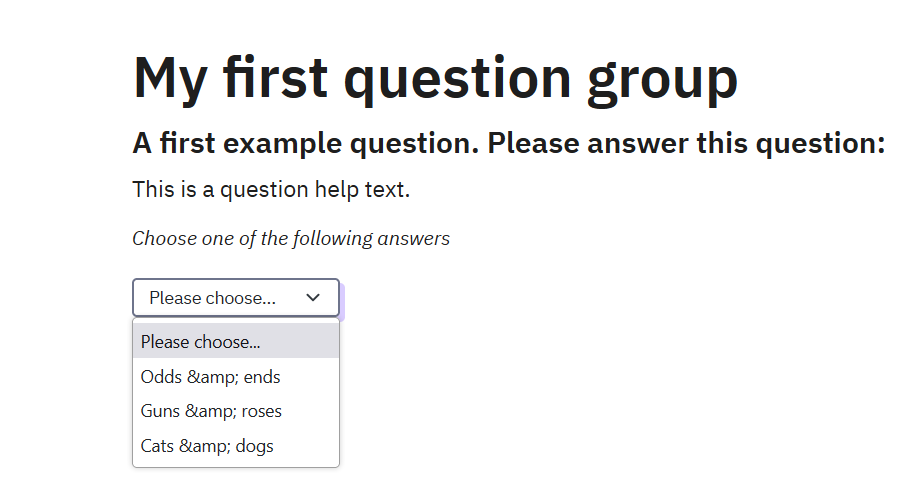Click the word "roses" in the answer list

click(260, 411)
